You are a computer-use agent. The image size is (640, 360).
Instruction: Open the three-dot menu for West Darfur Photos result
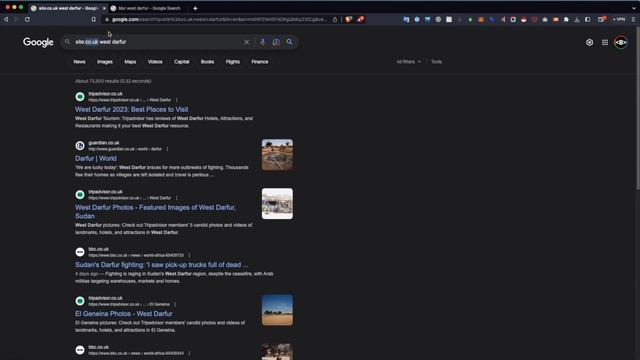[177, 198]
